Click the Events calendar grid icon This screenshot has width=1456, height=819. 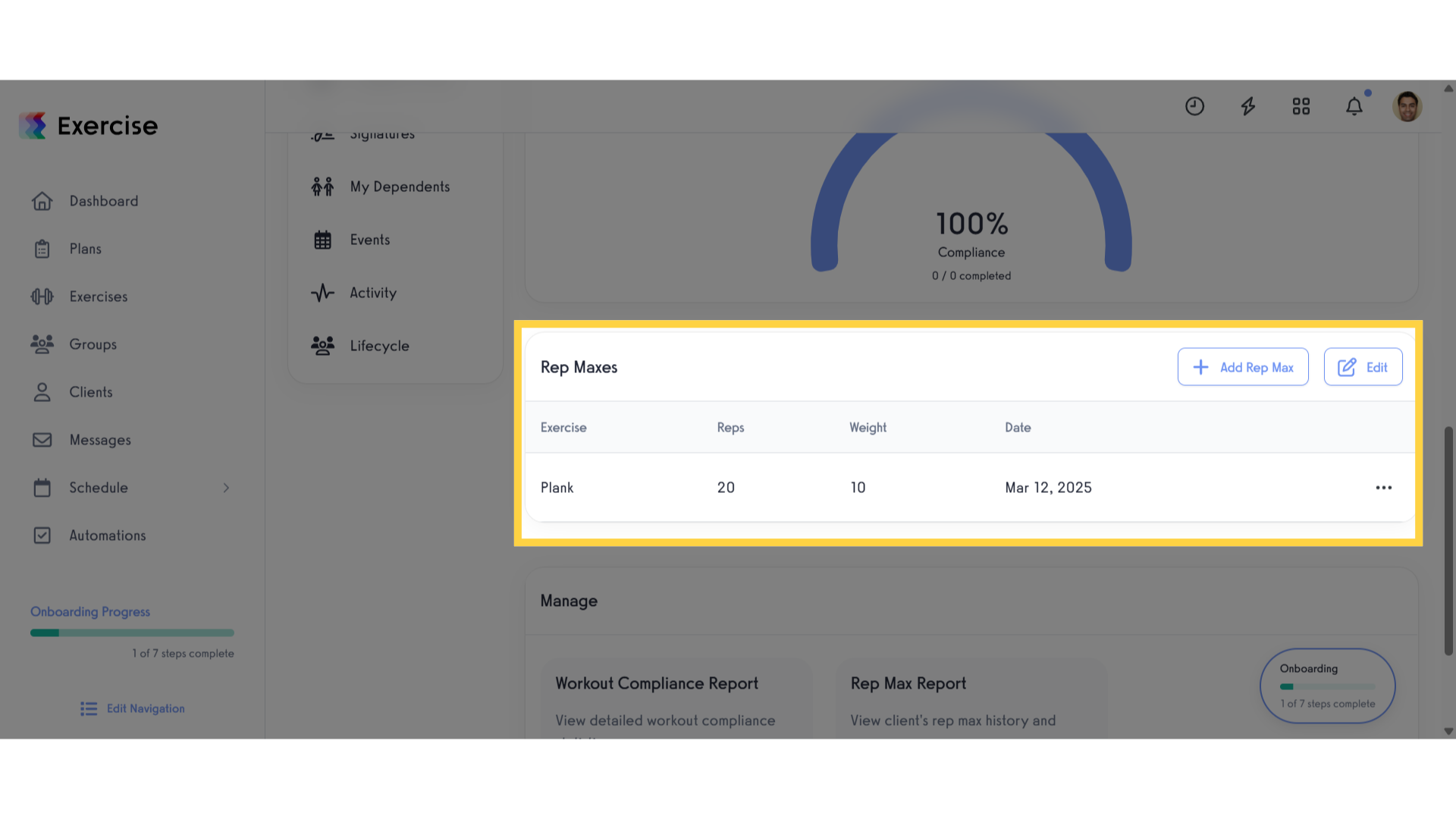[322, 240]
